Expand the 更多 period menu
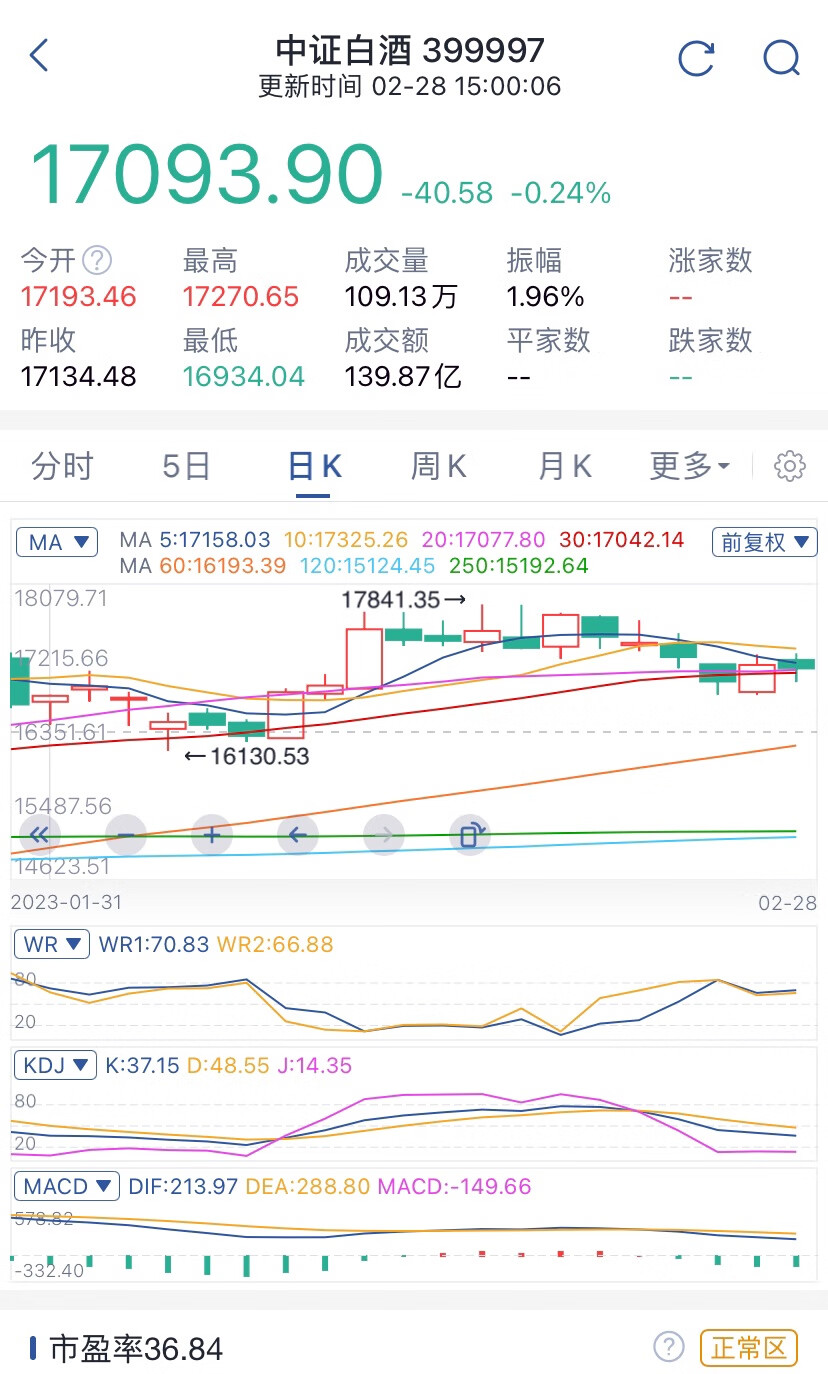 [690, 466]
